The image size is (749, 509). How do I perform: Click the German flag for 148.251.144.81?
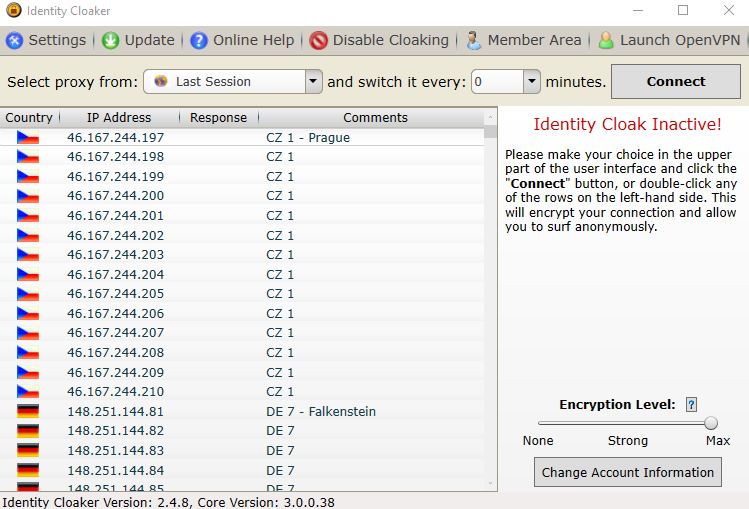[x=28, y=411]
